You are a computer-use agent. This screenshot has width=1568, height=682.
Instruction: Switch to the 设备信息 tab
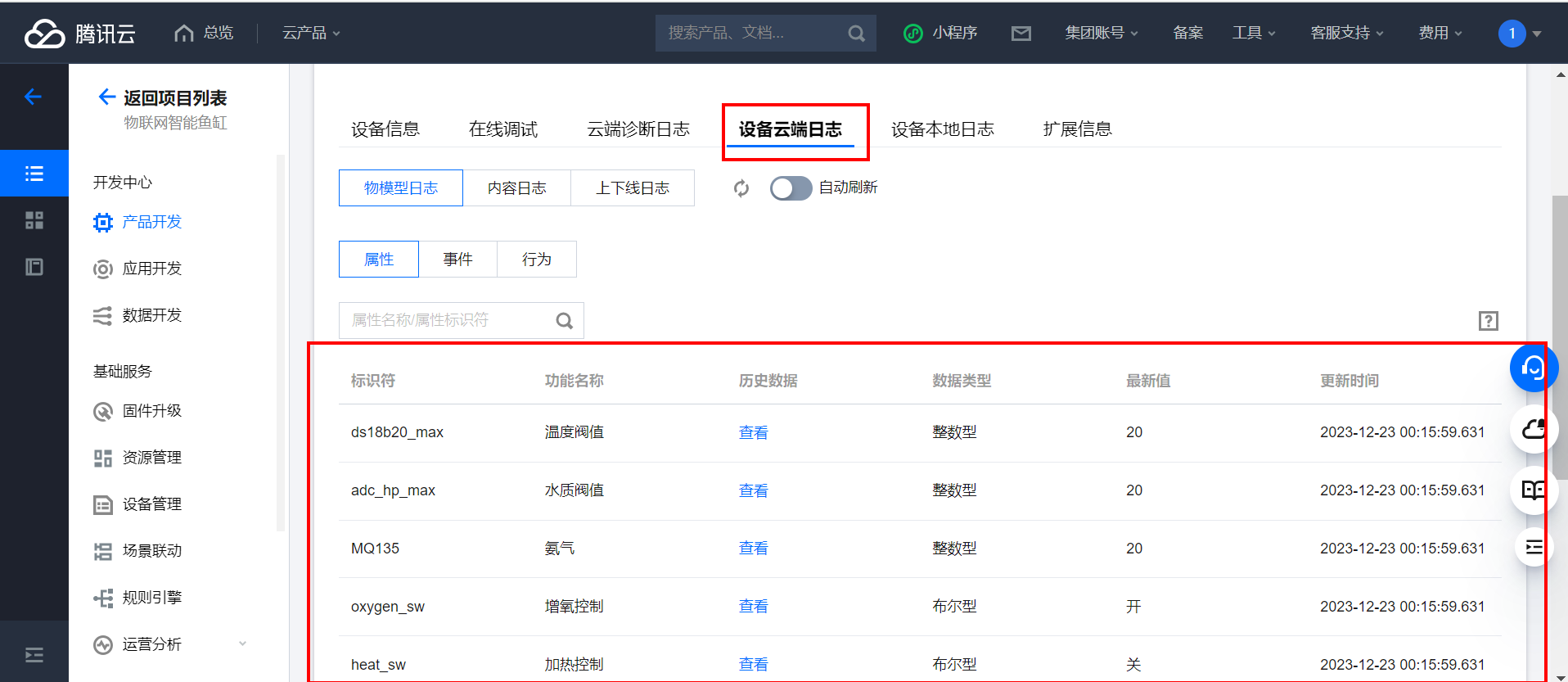pos(385,129)
